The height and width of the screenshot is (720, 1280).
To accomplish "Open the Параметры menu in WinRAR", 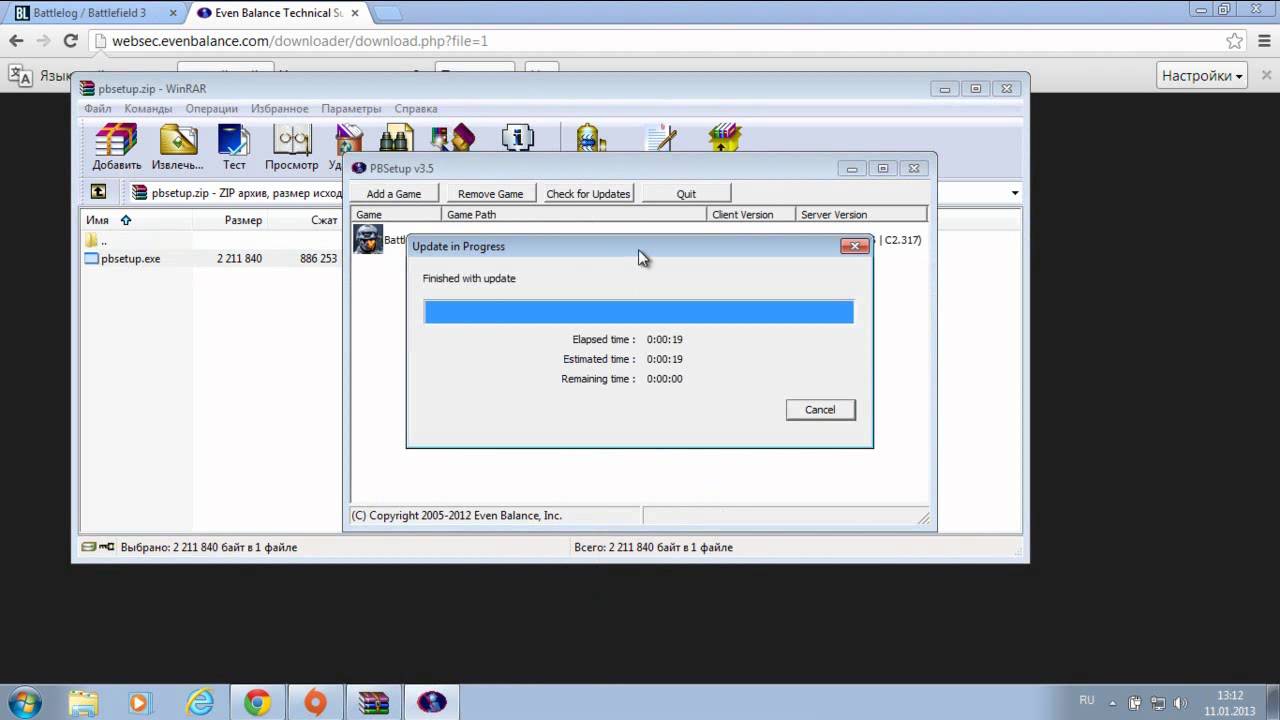I will pos(351,108).
